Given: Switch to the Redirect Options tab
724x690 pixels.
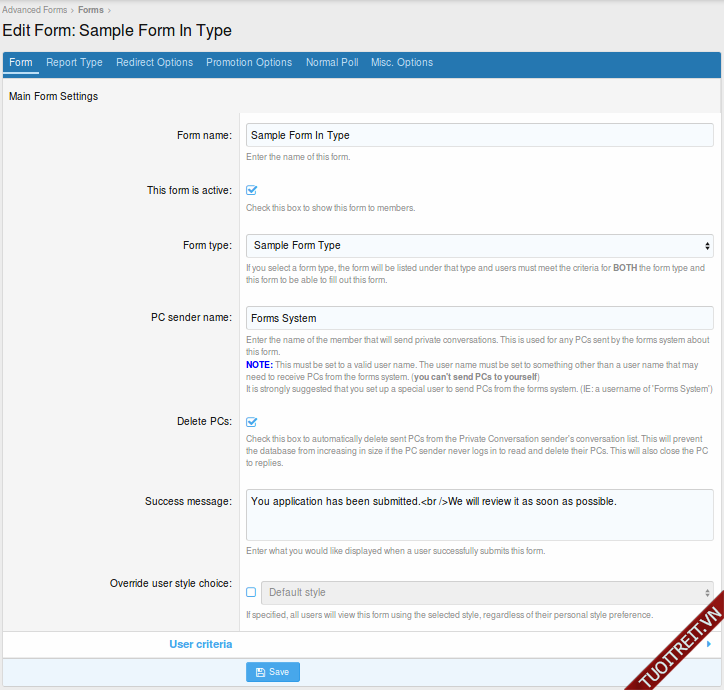Looking at the screenshot, I should 154,62.
